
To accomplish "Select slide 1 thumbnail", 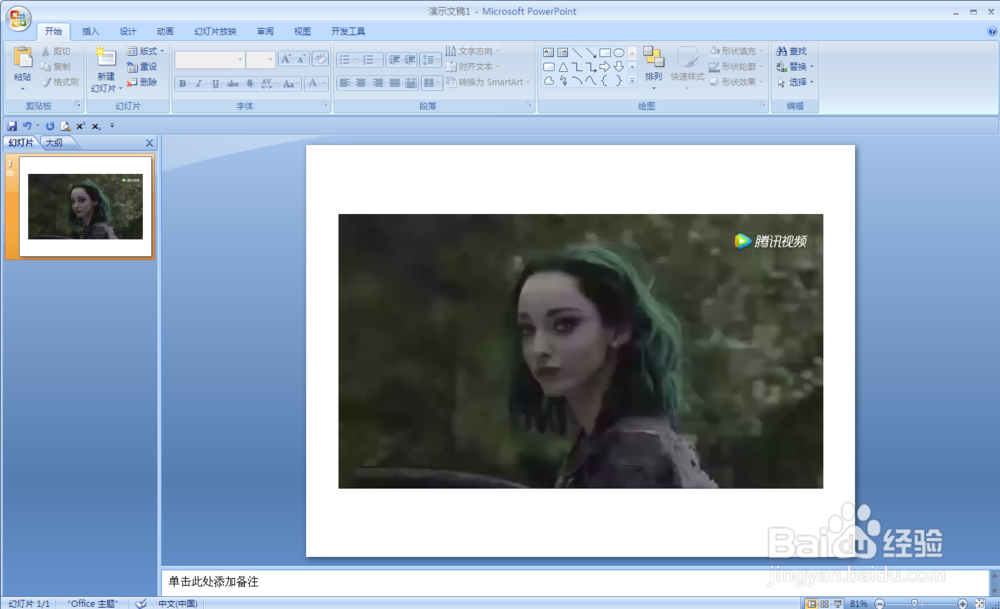I will [x=85, y=207].
